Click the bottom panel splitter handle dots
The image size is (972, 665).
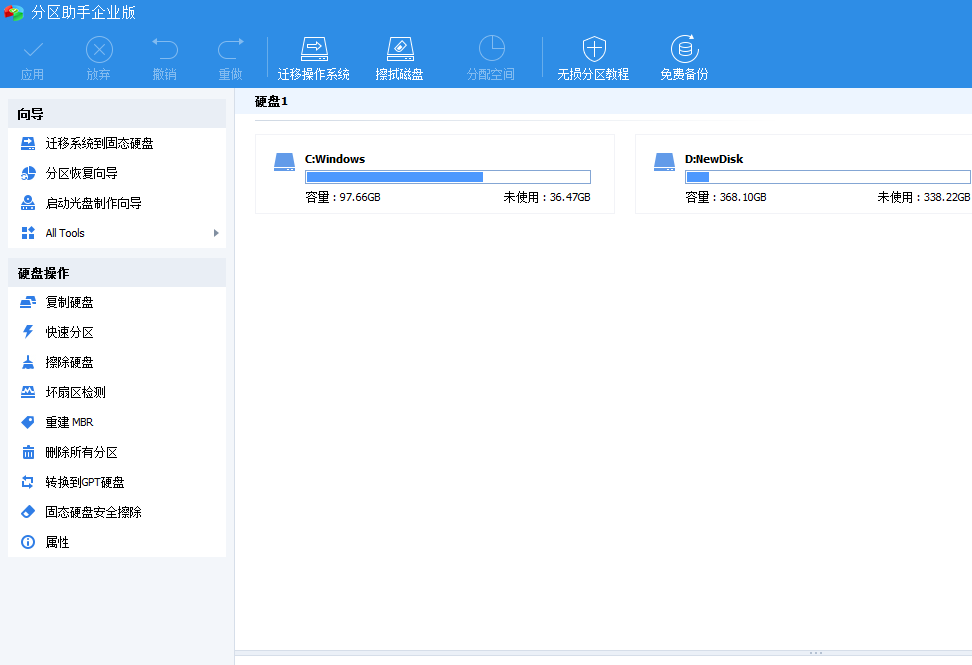click(x=816, y=653)
